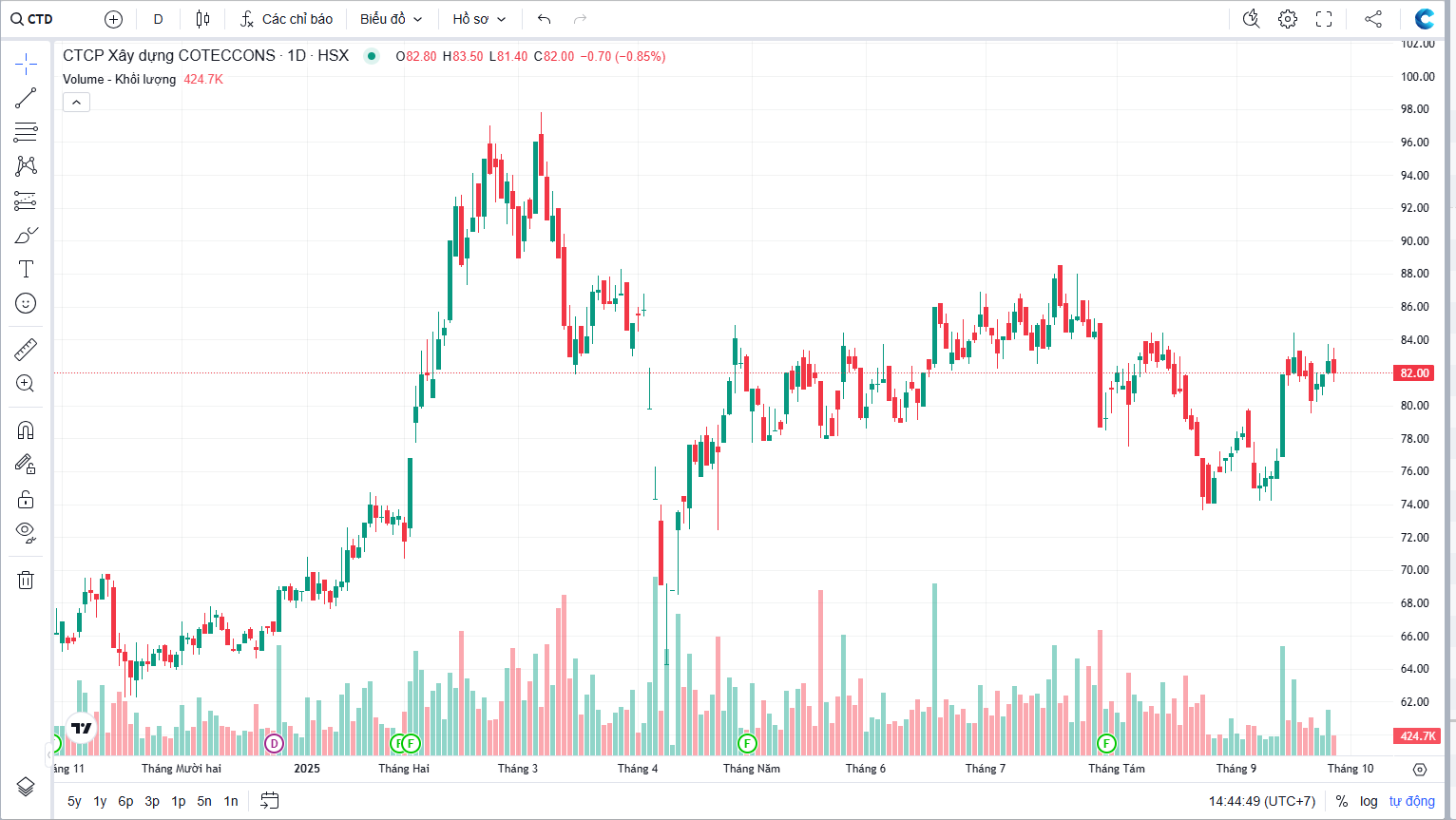Select the Text annotation tool
Image resolution: width=1456 pixels, height=820 pixels.
coord(26,269)
